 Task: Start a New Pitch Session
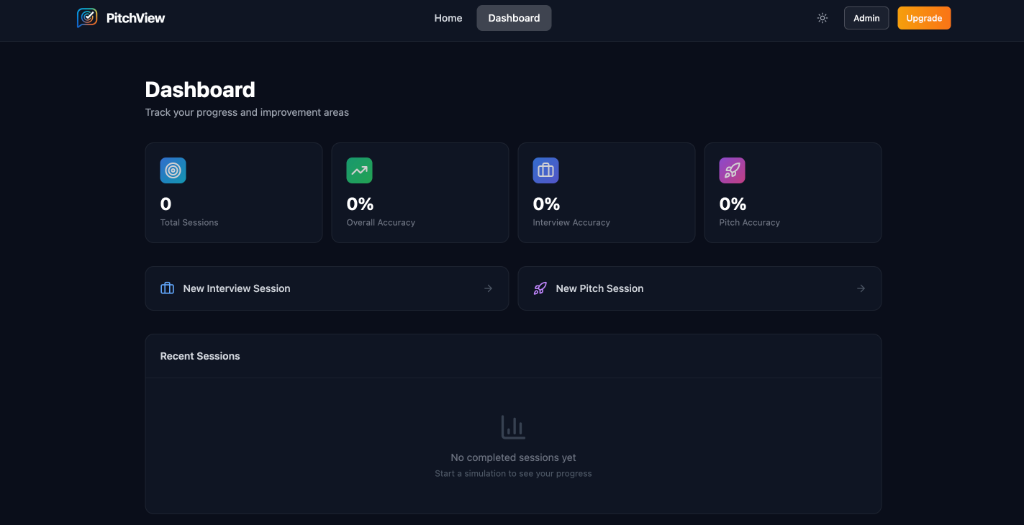(x=699, y=288)
